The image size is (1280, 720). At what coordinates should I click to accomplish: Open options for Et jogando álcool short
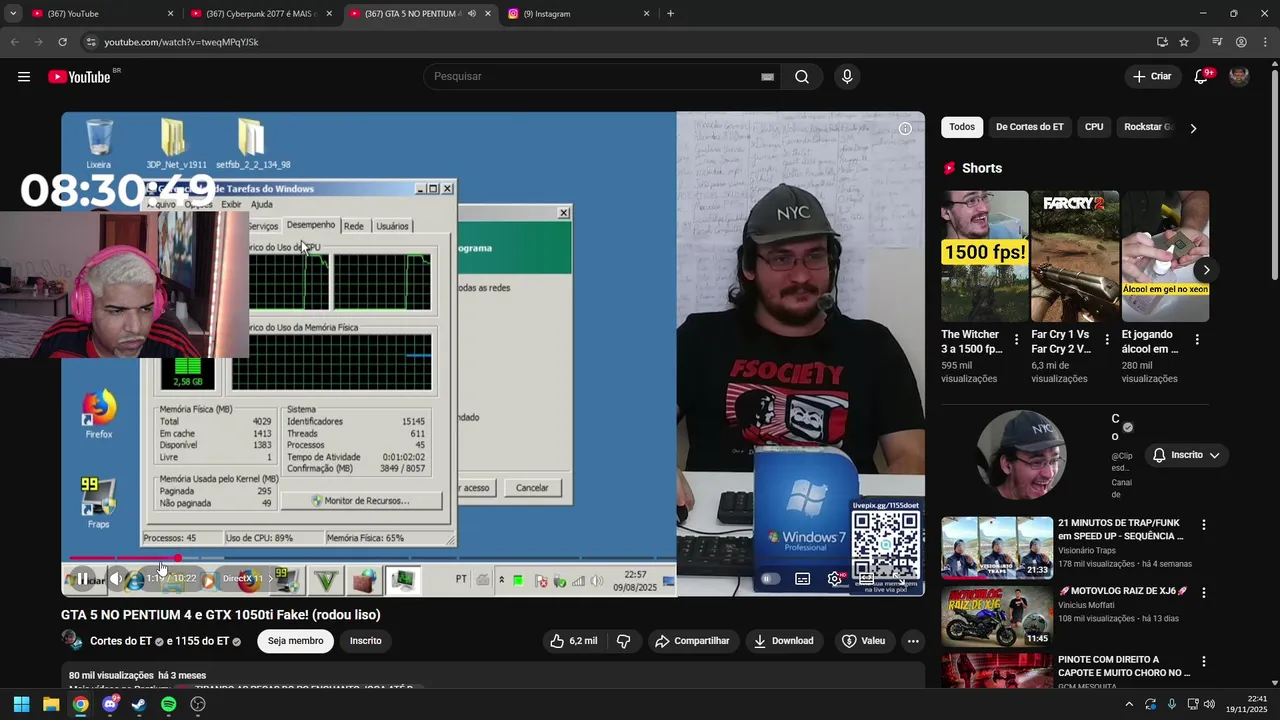click(1197, 340)
